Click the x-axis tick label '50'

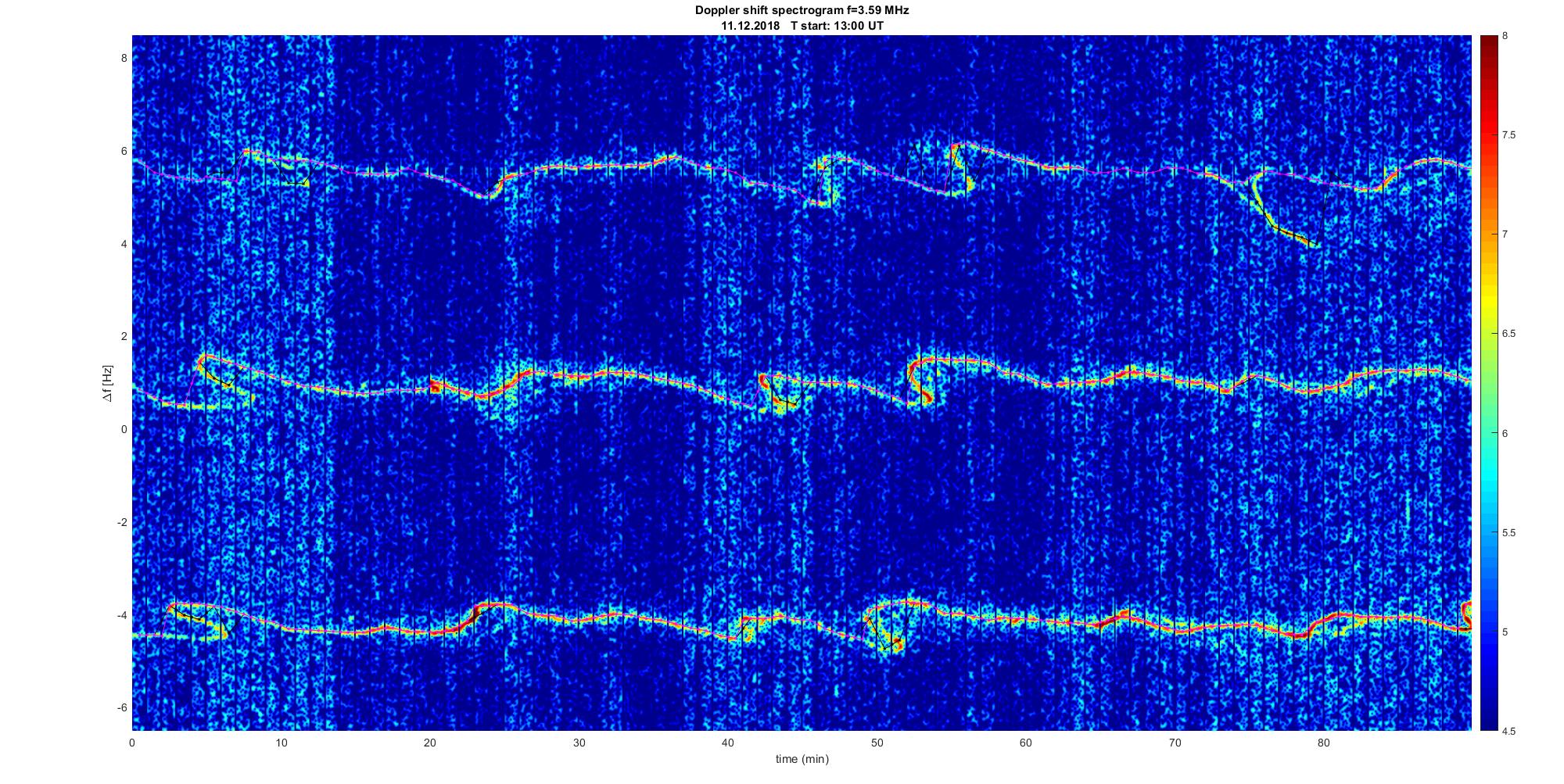877,742
